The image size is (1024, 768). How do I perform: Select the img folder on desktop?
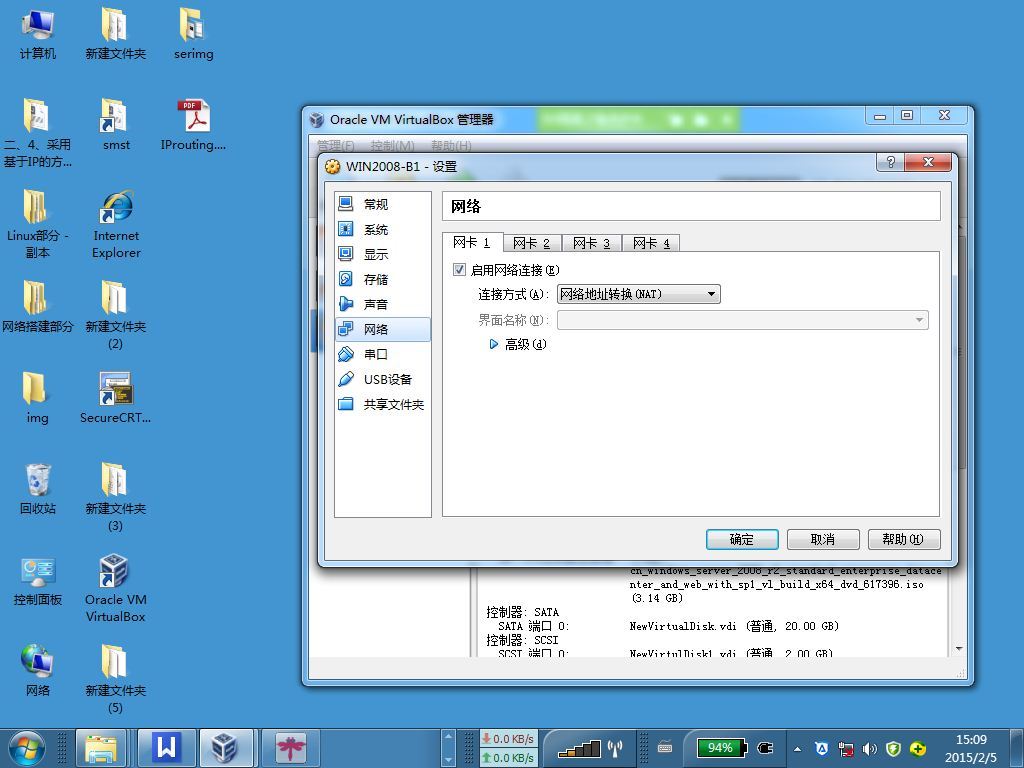click(37, 398)
